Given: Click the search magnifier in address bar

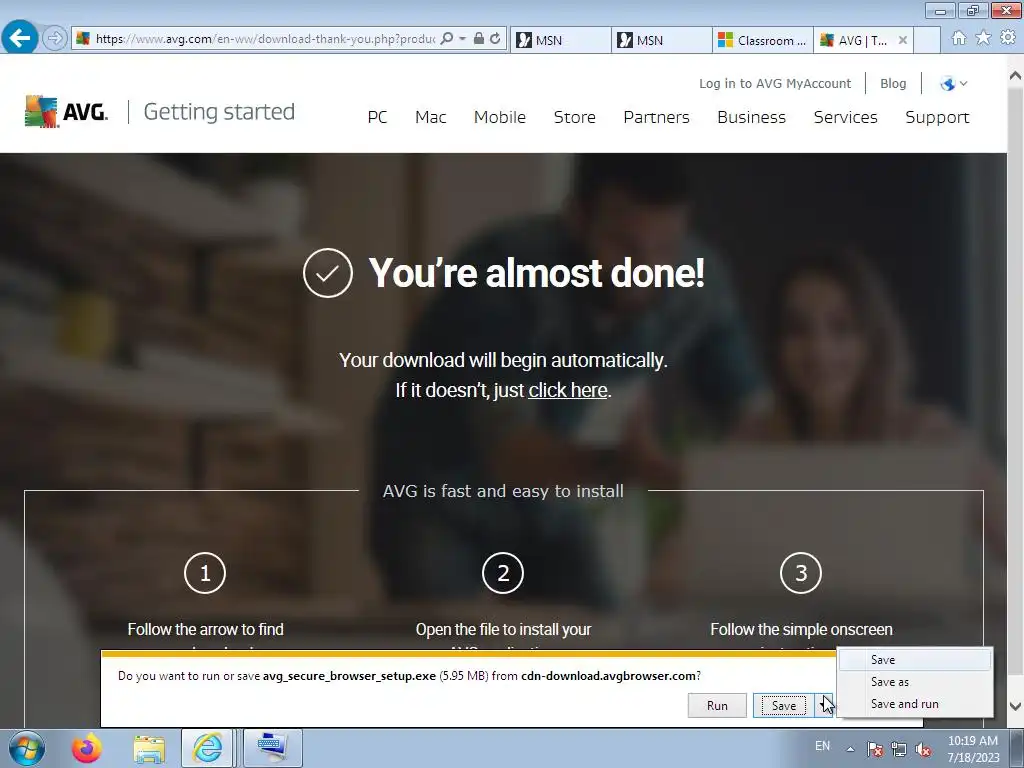Looking at the screenshot, I should 447,39.
